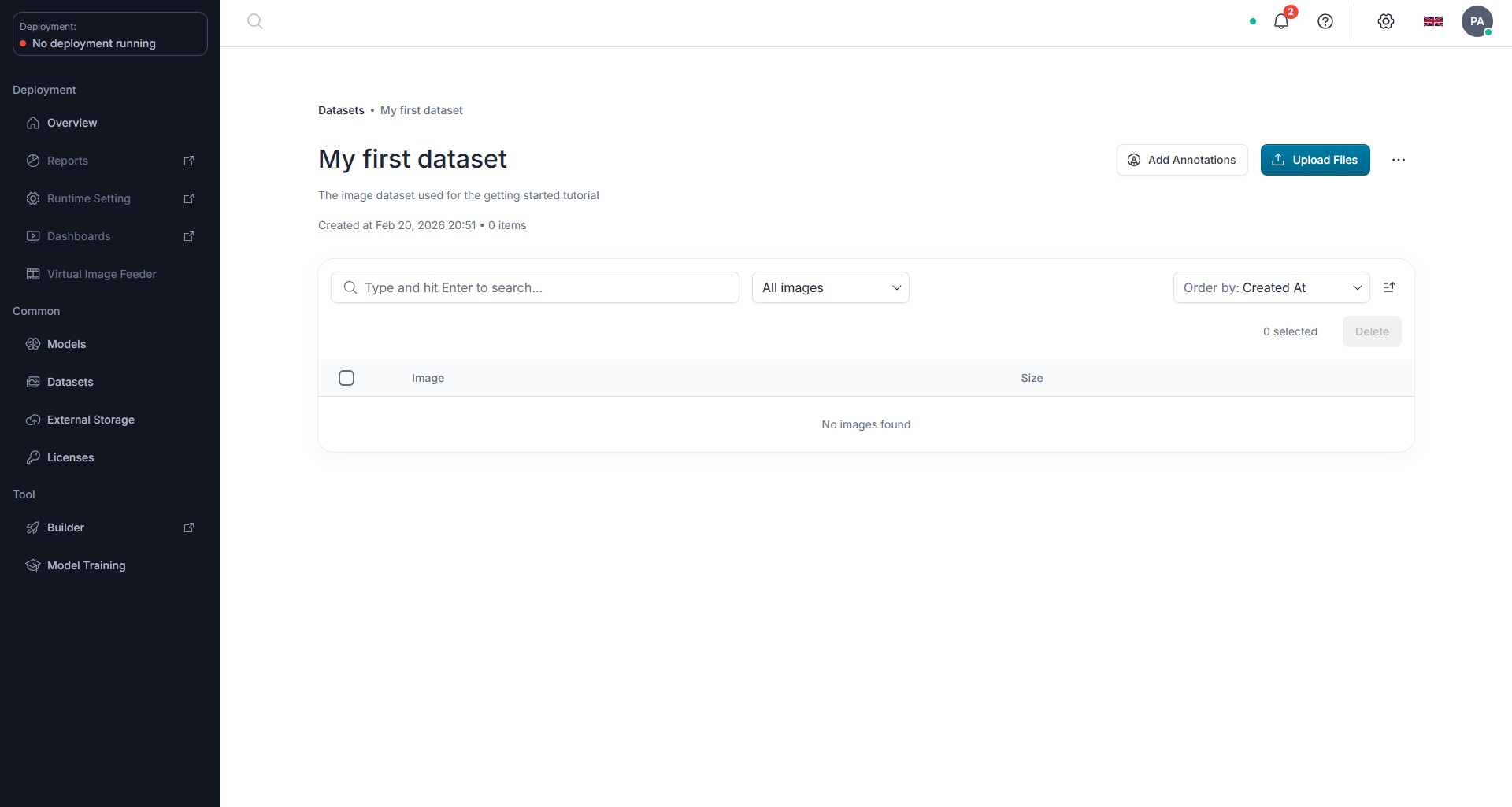Go to Datasets breadcrumb link
Viewport: 1512px width, 807px height.
coord(341,110)
